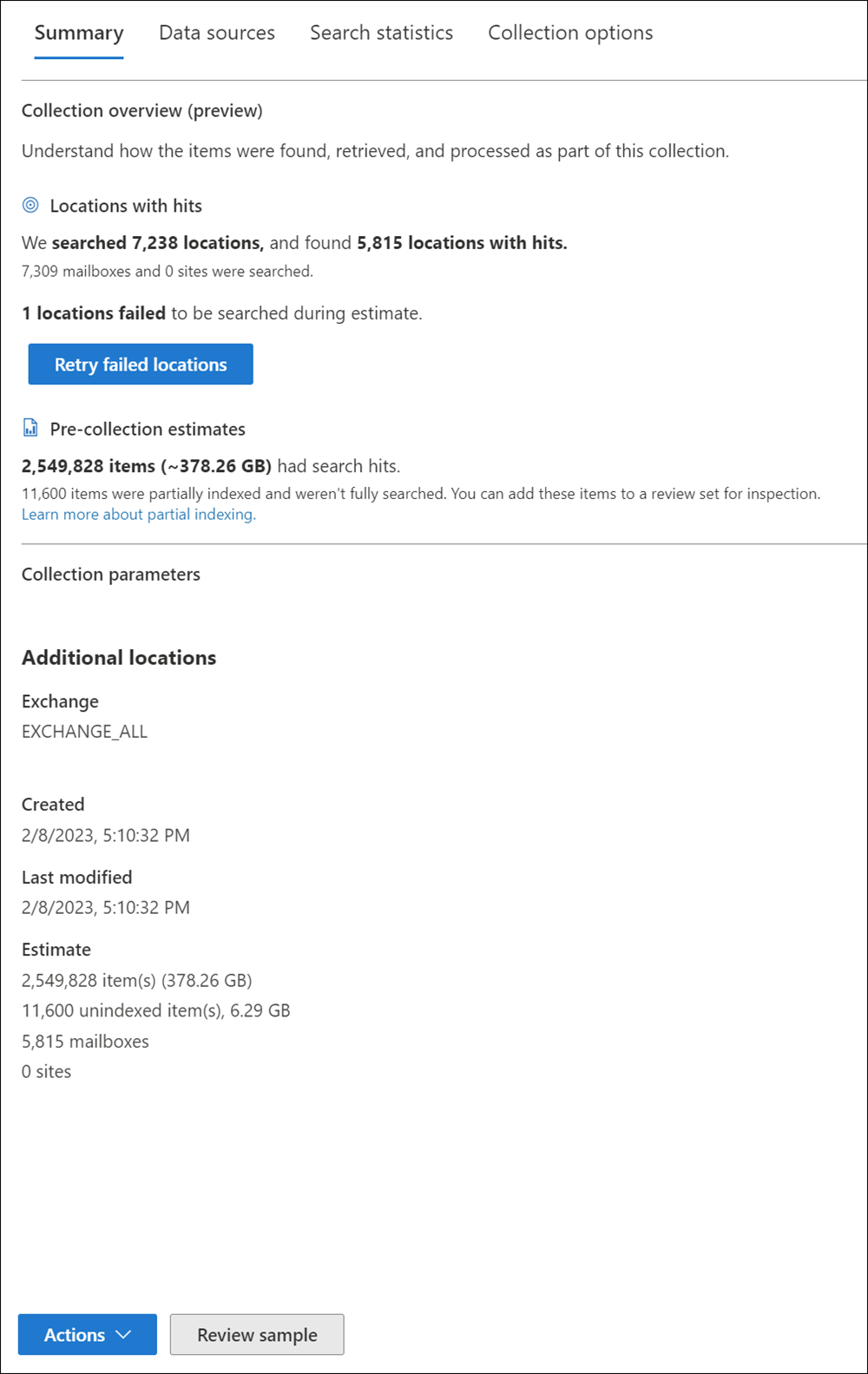Go to the Search statistics tab
Viewport: 868px width, 1374px height.
(381, 33)
